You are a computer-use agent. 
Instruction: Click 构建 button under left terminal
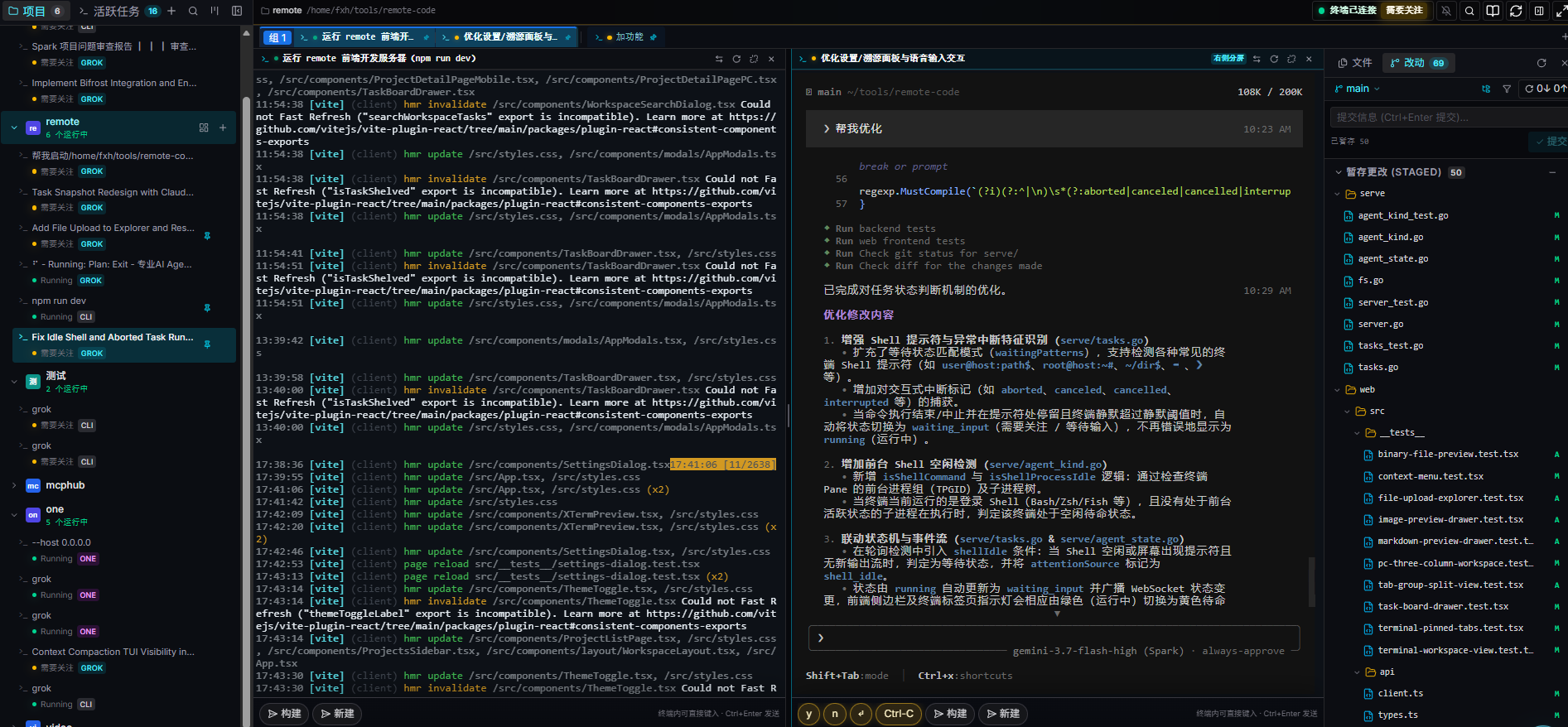[284, 714]
